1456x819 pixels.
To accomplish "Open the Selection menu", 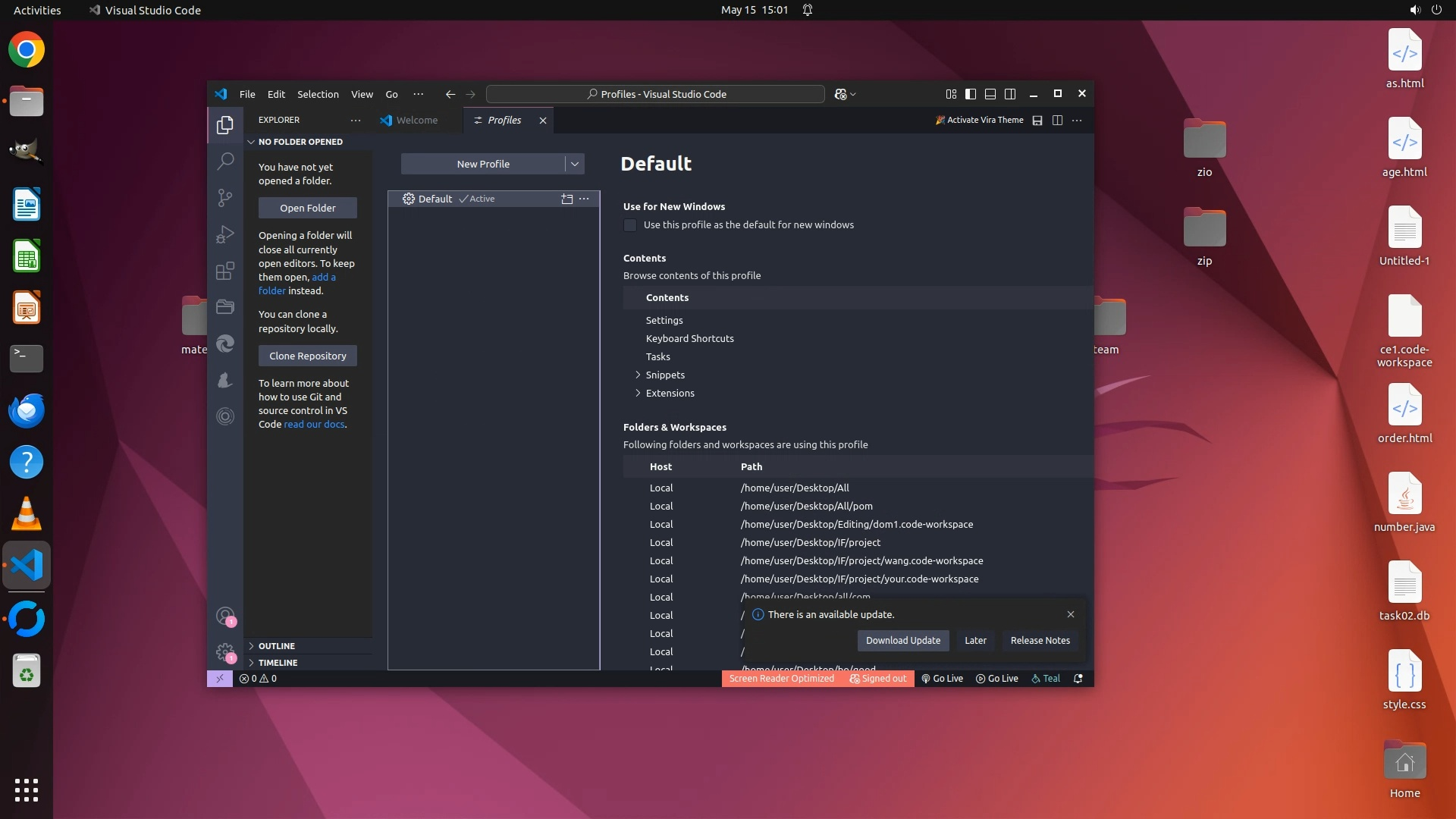I will point(318,94).
